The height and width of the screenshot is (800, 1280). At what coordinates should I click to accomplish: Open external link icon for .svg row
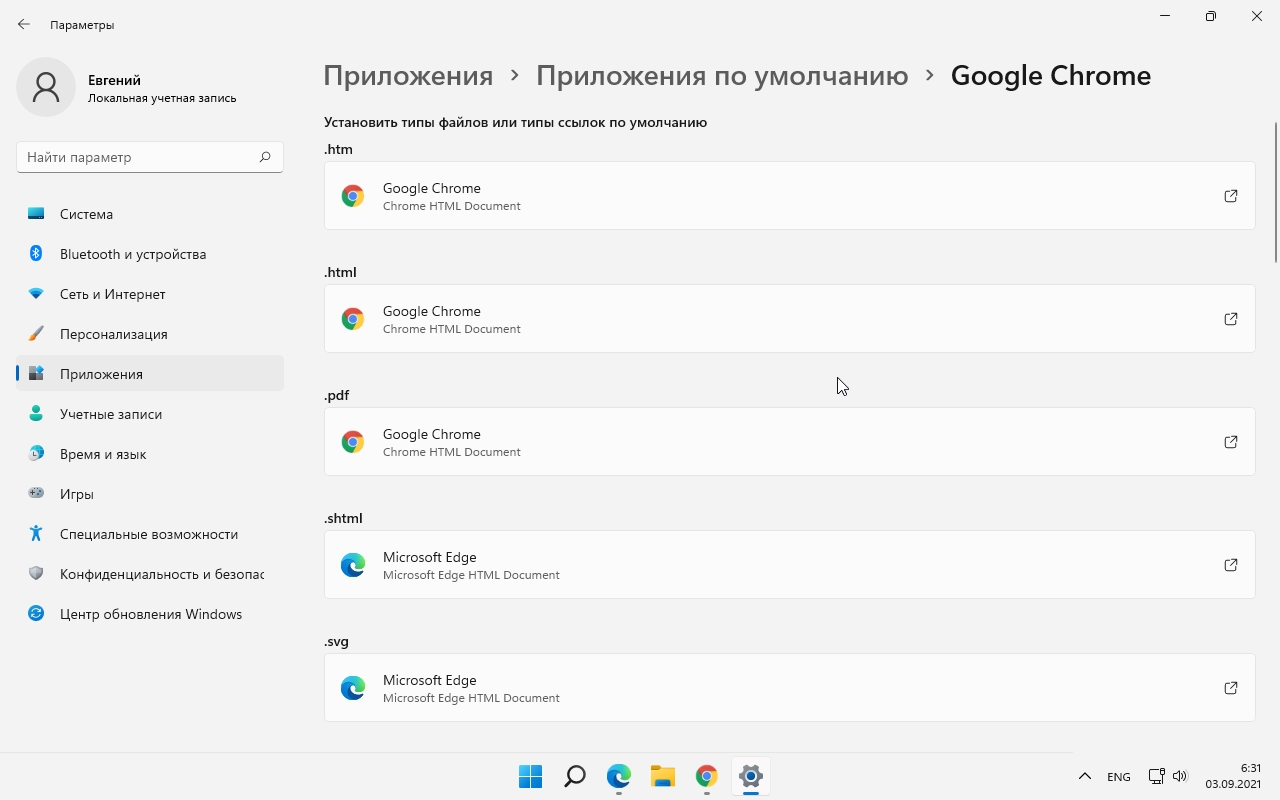pyautogui.click(x=1231, y=688)
